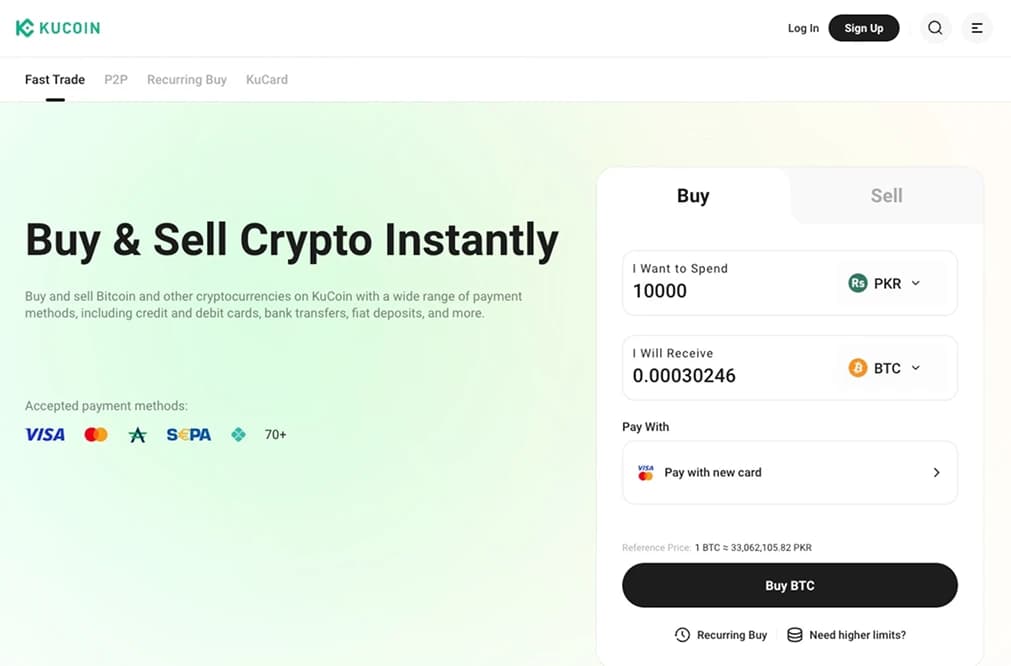Open the Pay with new card options chevron

(936, 472)
